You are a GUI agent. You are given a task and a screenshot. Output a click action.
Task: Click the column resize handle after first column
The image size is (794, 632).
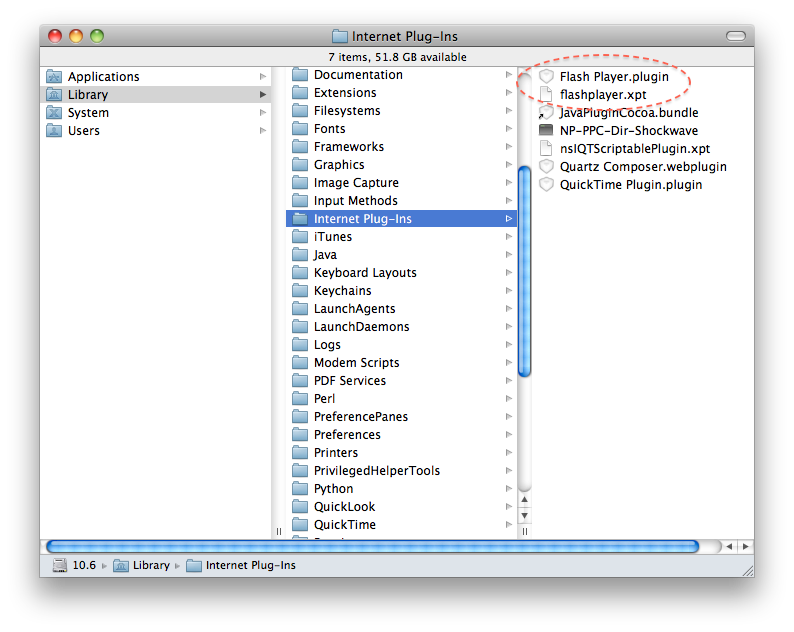[279, 532]
